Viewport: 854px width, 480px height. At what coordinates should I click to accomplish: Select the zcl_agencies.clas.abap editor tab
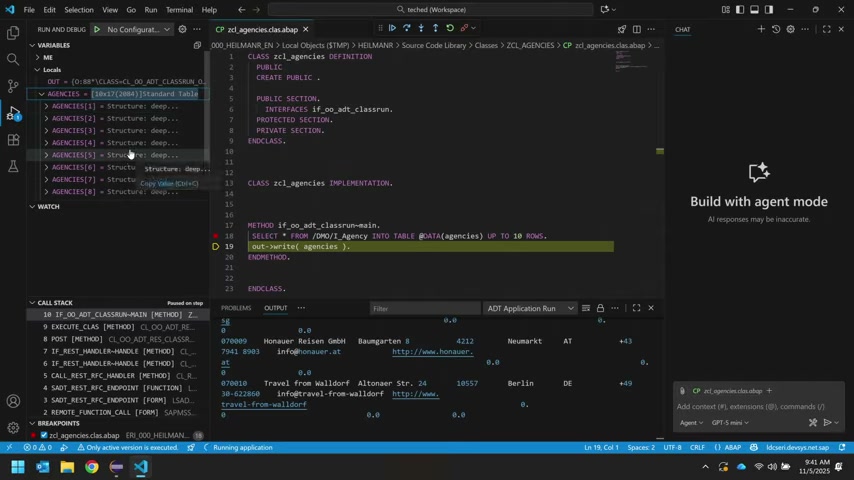click(x=263, y=29)
